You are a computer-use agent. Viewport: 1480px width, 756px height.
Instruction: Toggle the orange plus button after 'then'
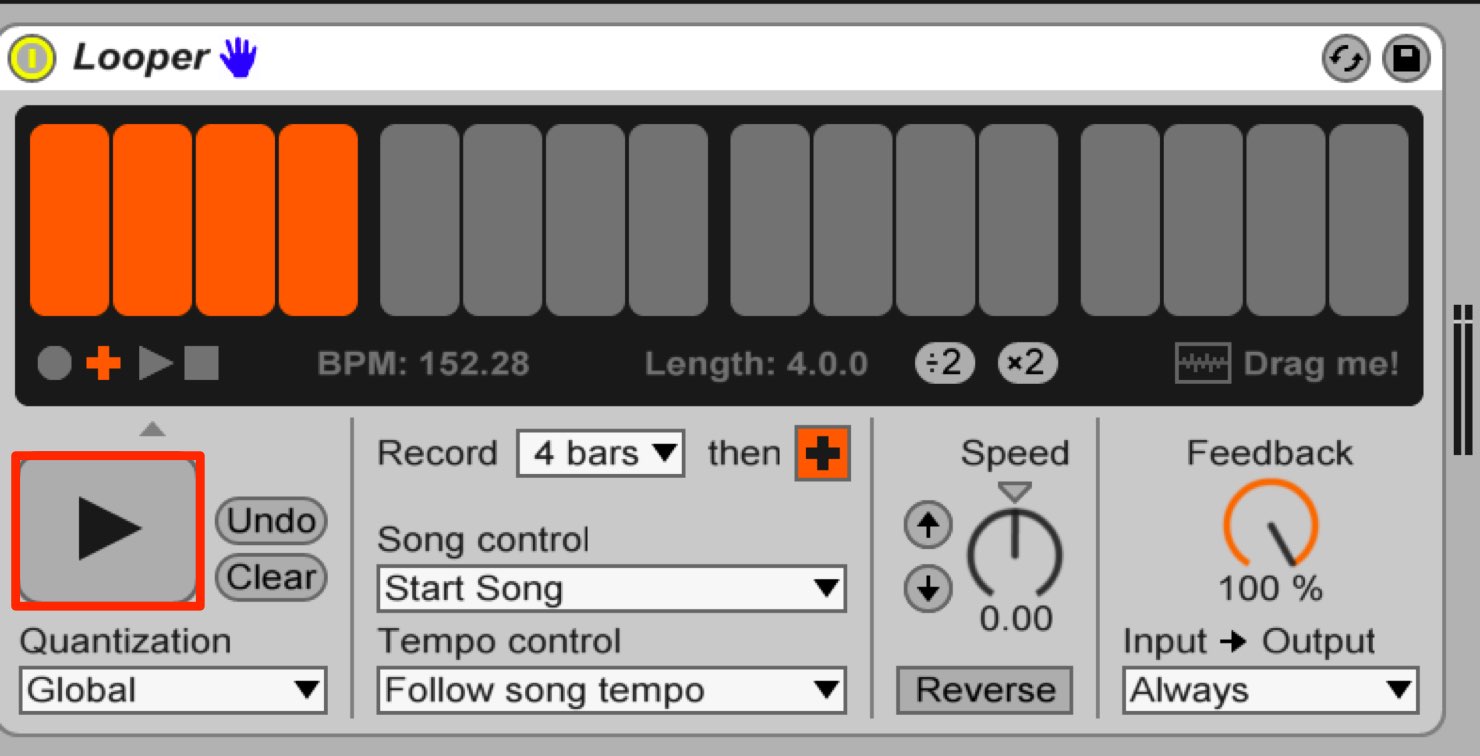point(822,454)
